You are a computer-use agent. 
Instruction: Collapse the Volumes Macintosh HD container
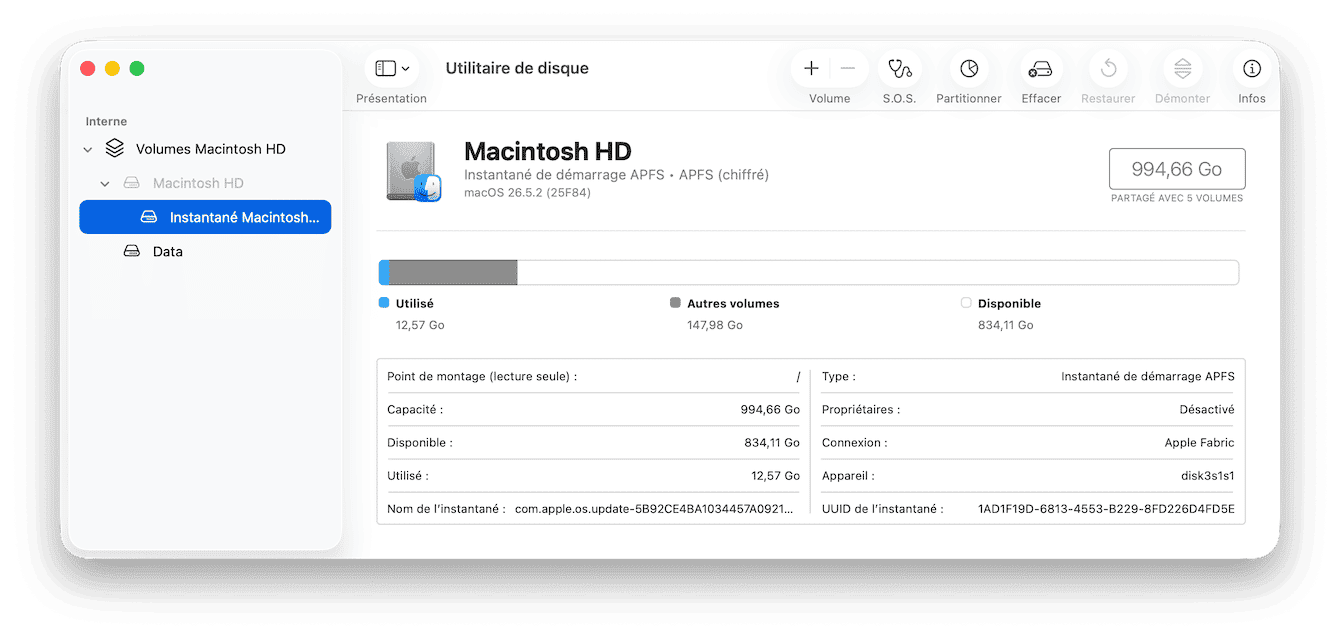point(88,149)
